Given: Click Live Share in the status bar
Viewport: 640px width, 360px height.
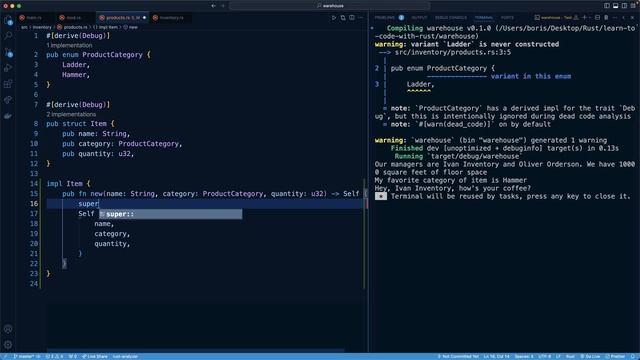Looking at the screenshot, I should [x=95, y=356].
